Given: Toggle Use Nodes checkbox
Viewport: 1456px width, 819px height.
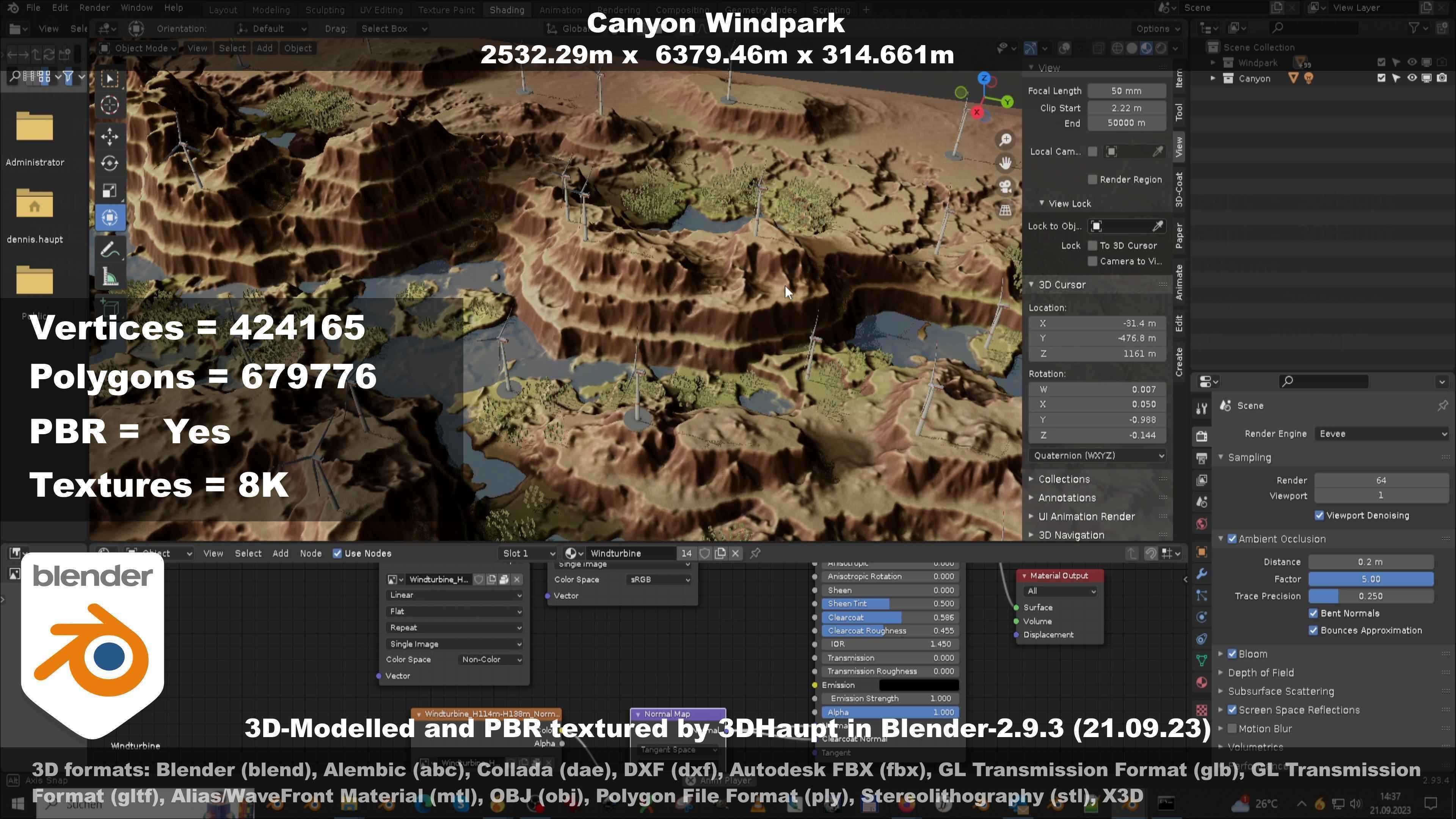Looking at the screenshot, I should 337,553.
